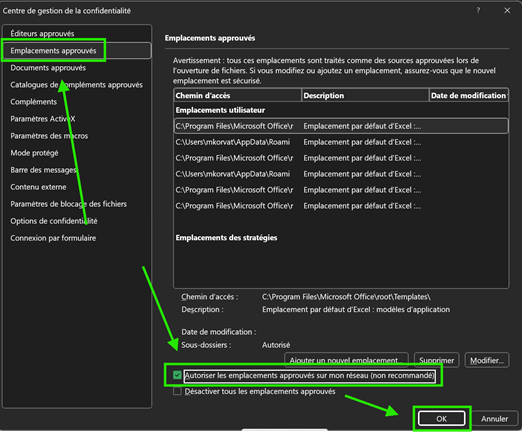Open the Éditeurs approuvés section

42,33
